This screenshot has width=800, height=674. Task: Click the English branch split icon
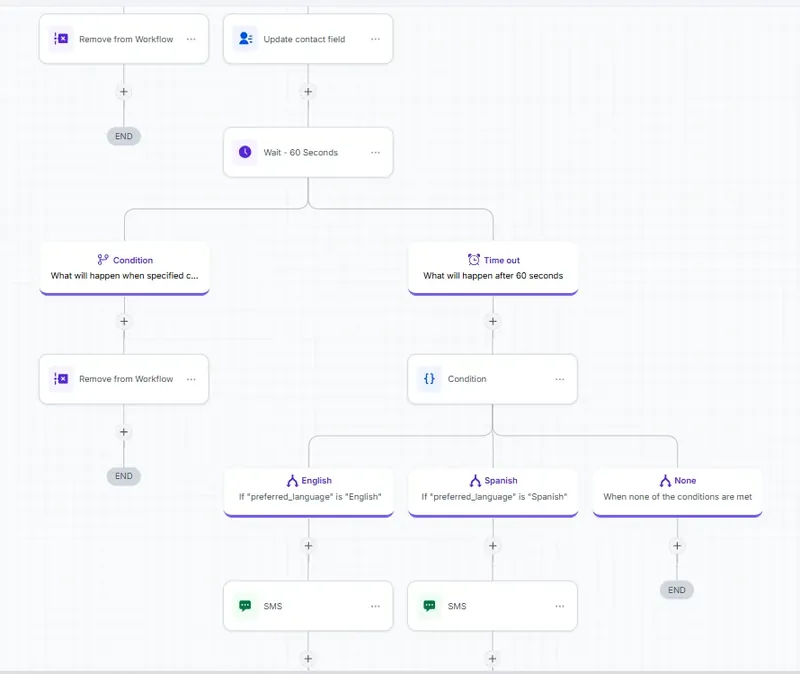(292, 481)
